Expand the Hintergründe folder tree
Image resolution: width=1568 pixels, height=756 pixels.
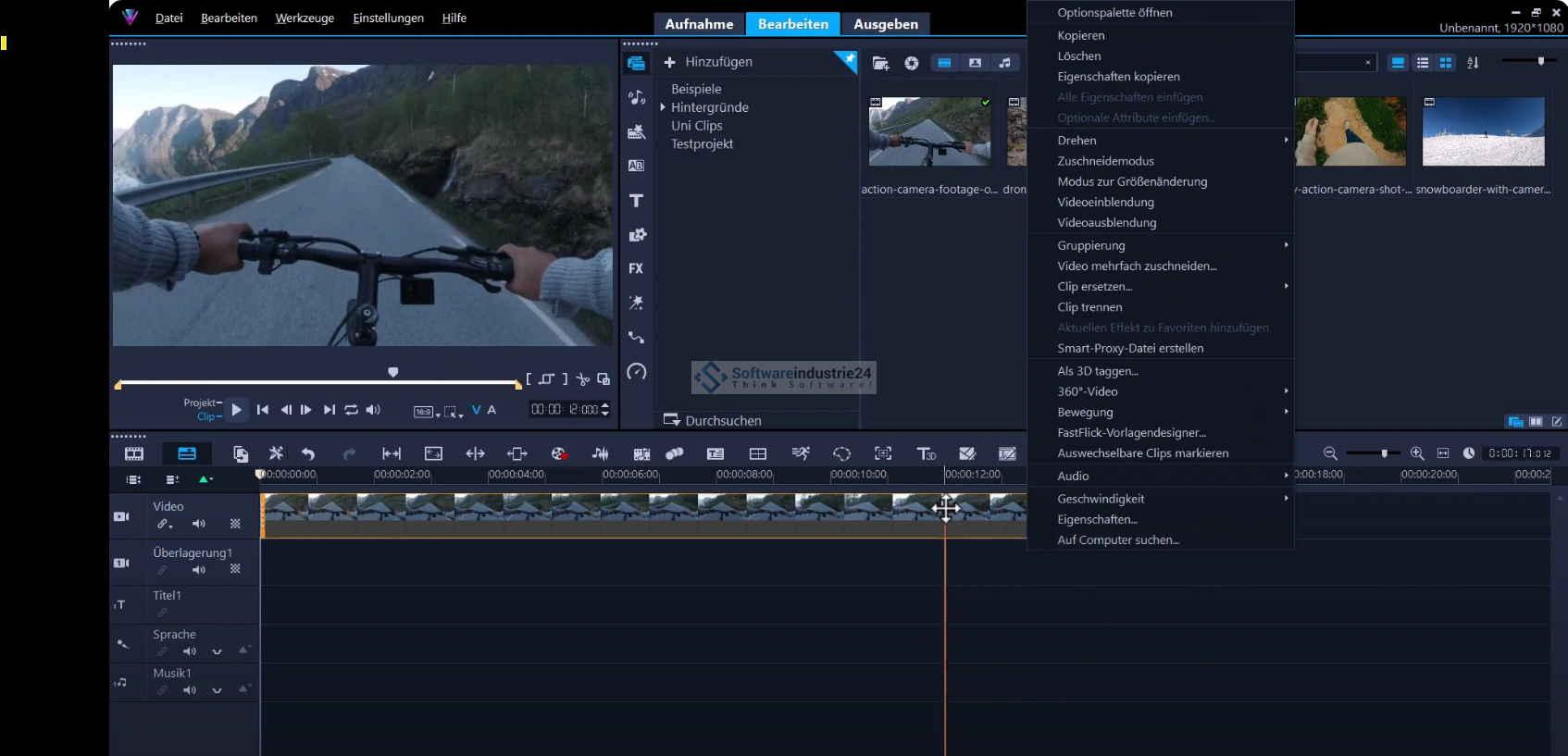(663, 107)
